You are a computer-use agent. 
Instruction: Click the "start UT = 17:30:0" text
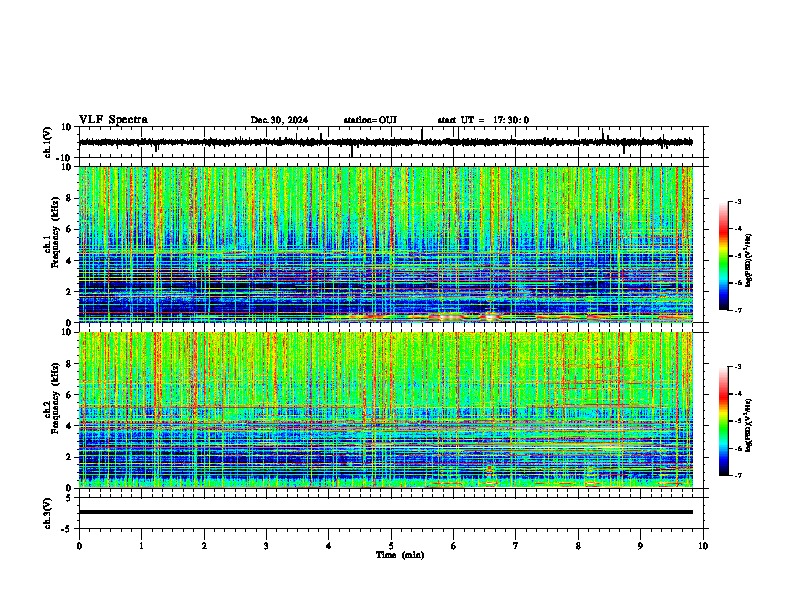point(483,120)
